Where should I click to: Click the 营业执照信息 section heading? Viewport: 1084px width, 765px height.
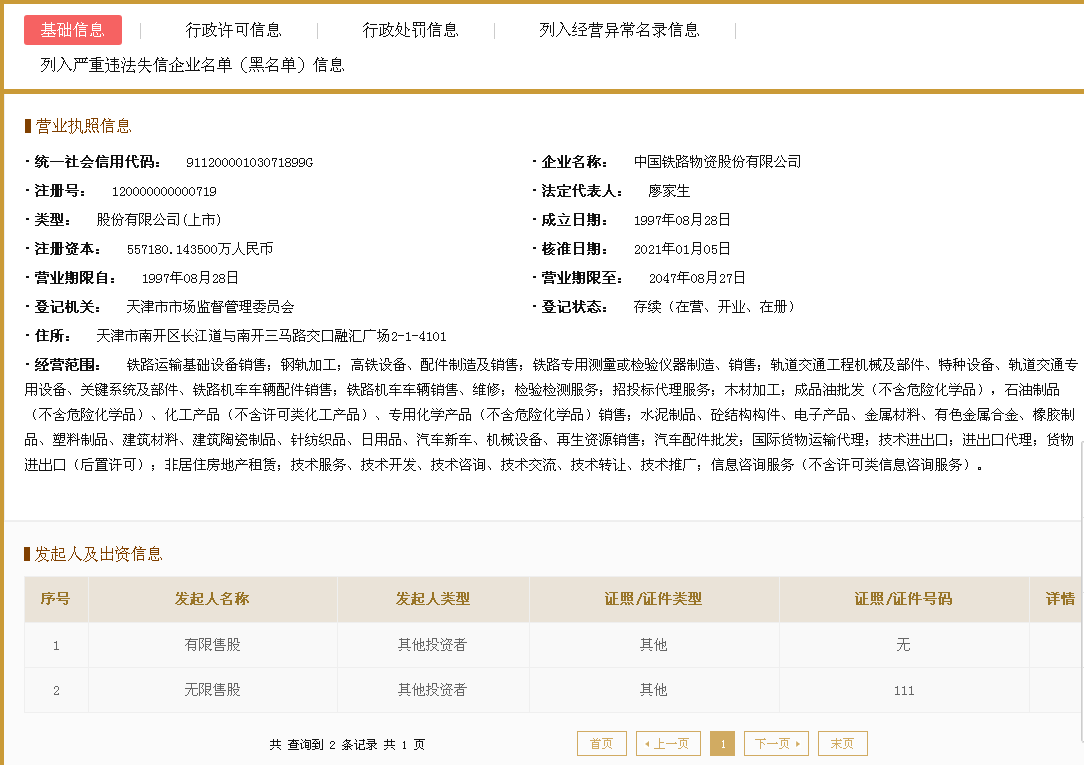tap(83, 126)
